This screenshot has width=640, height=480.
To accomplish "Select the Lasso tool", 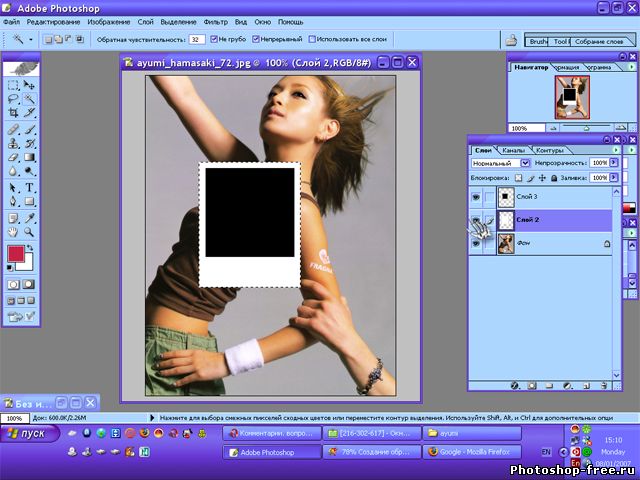I will click(12, 100).
